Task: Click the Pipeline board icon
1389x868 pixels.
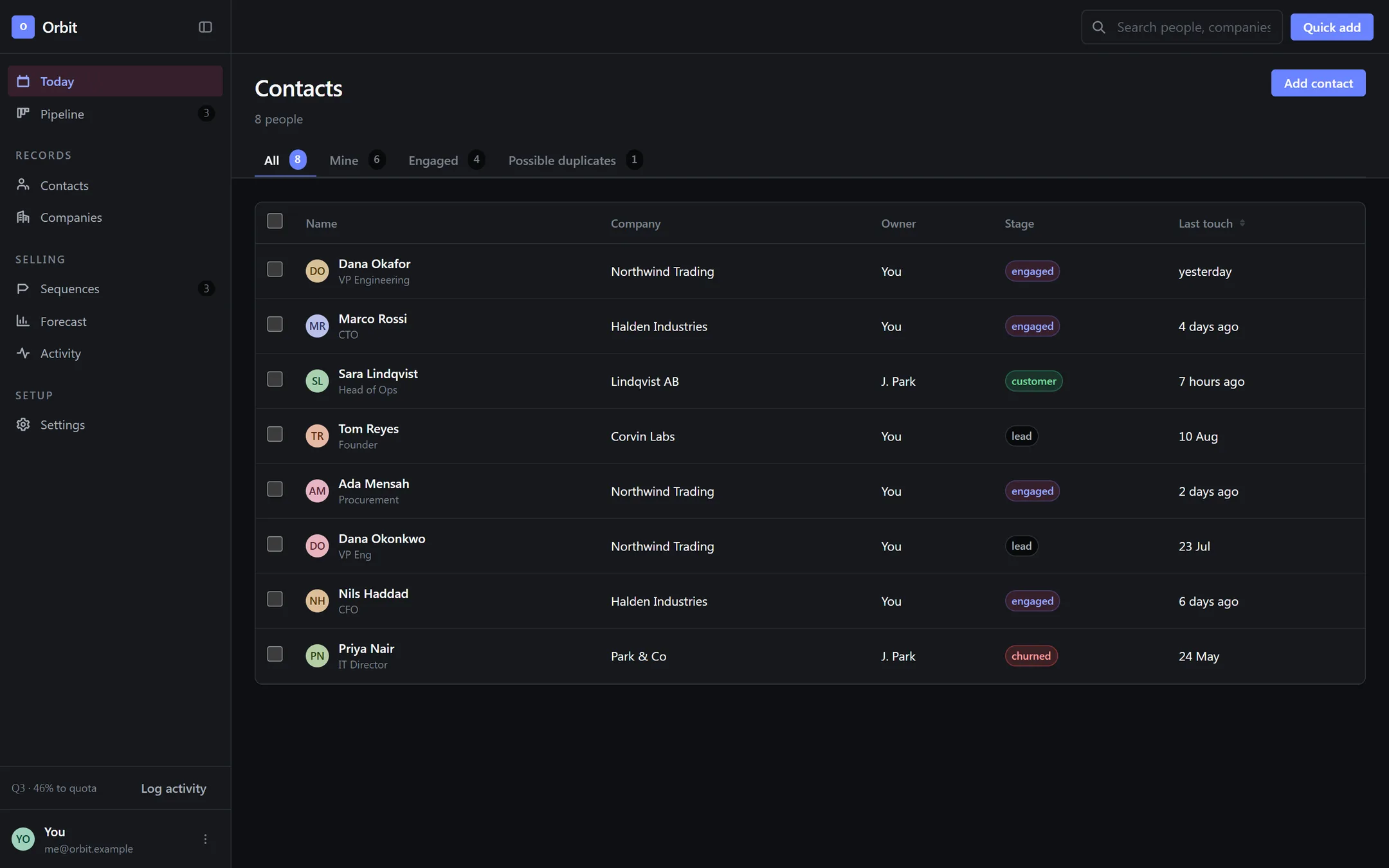Action: pyautogui.click(x=23, y=113)
